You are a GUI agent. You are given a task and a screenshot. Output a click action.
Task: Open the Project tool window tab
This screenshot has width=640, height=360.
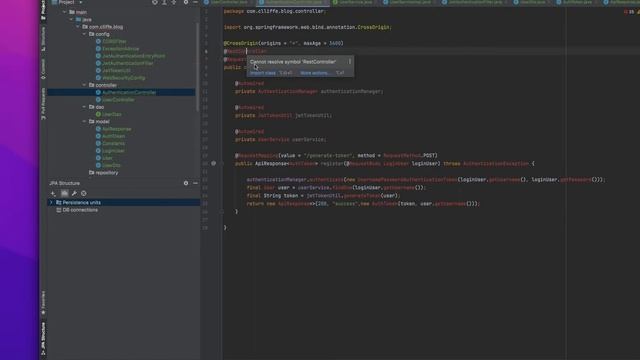pyautogui.click(x=43, y=10)
